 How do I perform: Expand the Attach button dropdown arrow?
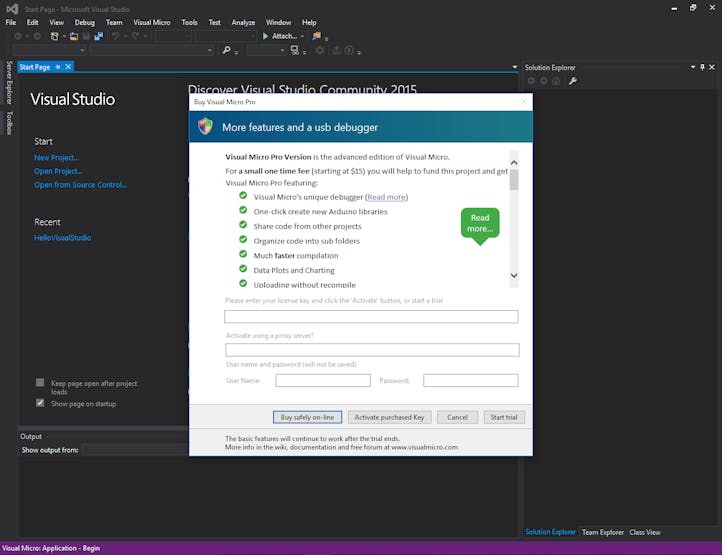(x=302, y=36)
